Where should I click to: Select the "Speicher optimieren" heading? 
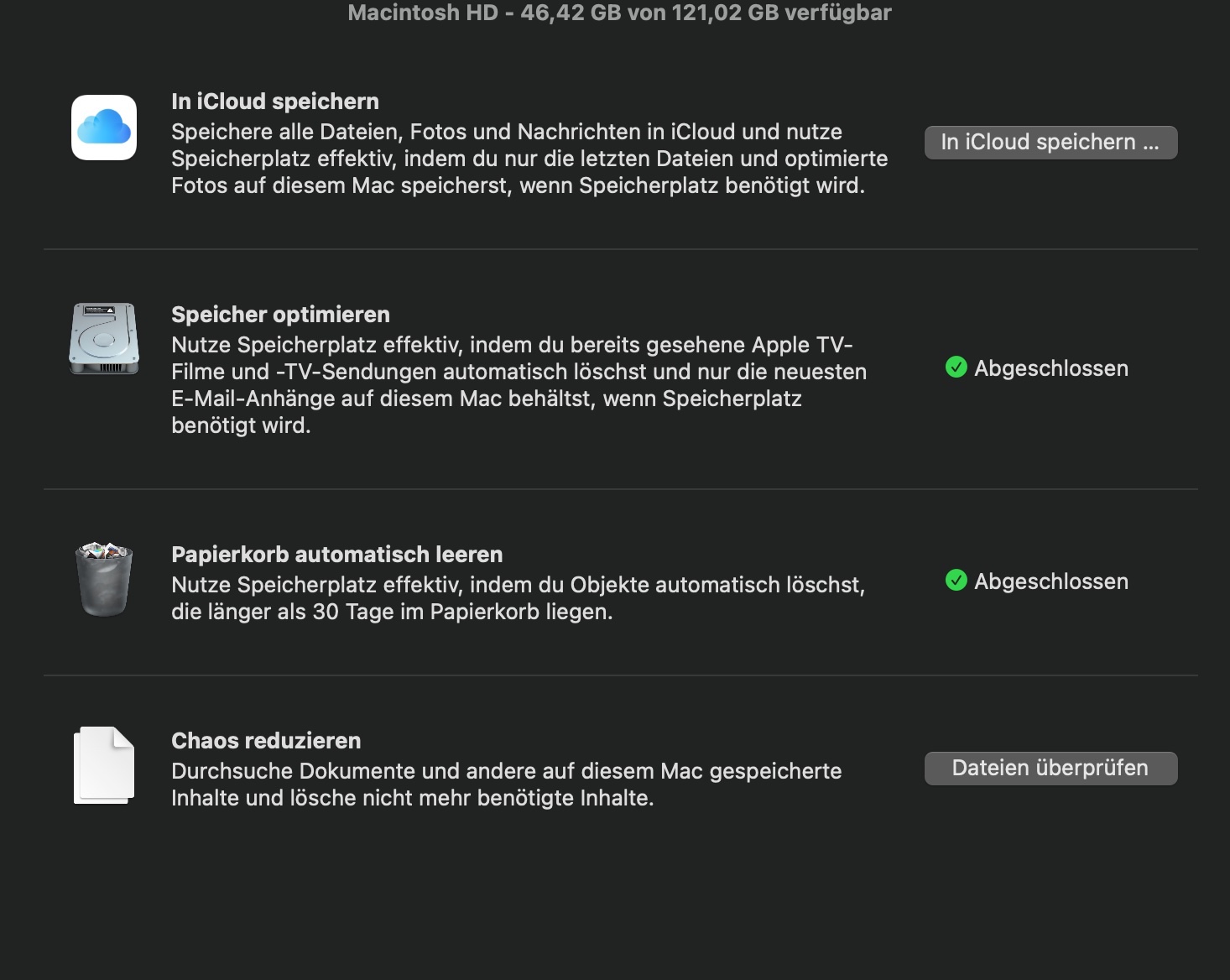pyautogui.click(x=280, y=315)
